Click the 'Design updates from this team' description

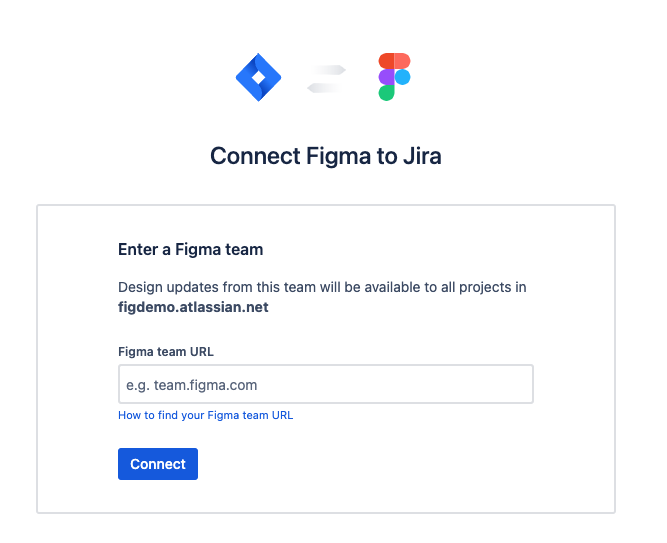click(x=322, y=287)
